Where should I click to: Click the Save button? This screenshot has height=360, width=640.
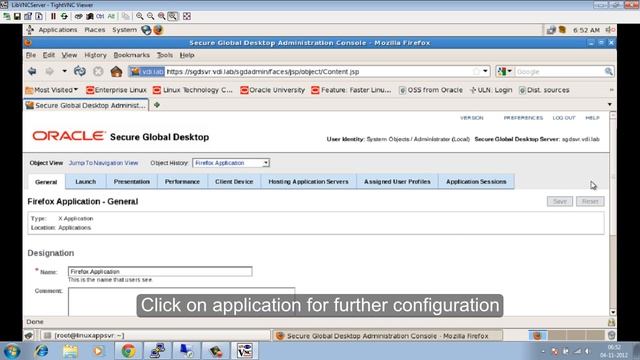560,201
